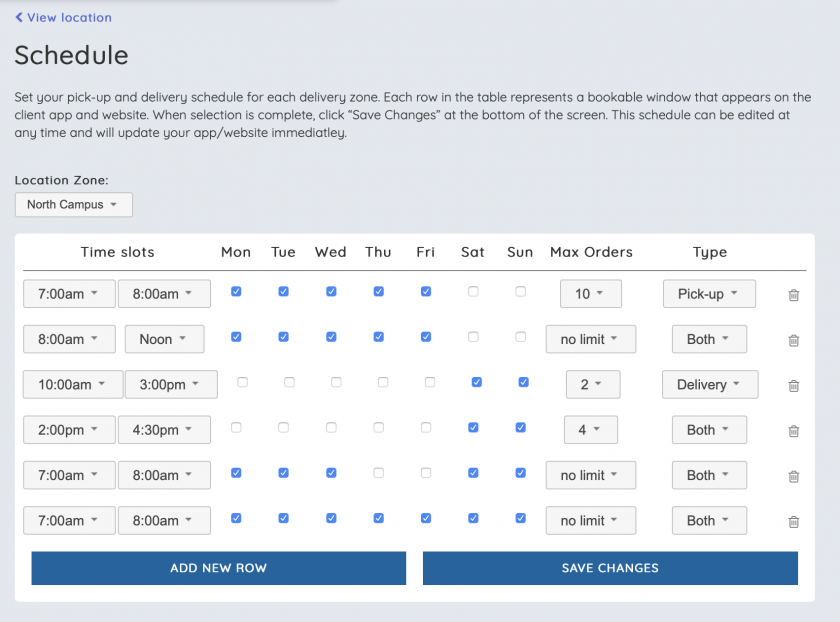
Task: Delete the bottom 7:00am Both row
Action: click(793, 522)
